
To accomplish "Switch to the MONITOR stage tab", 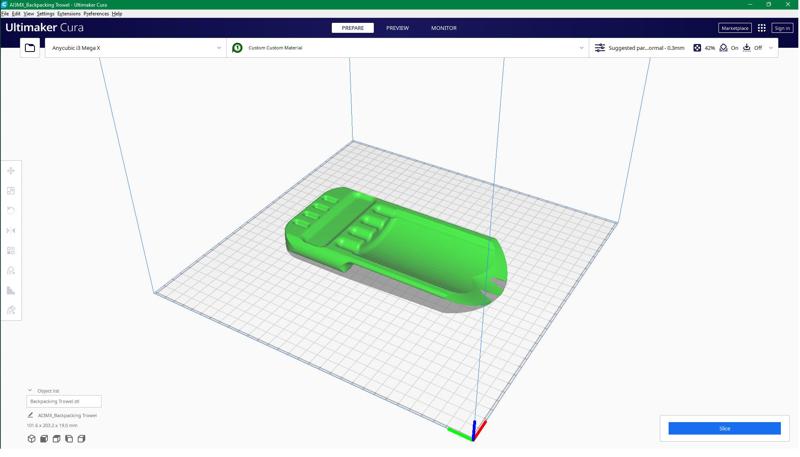I will (x=444, y=28).
